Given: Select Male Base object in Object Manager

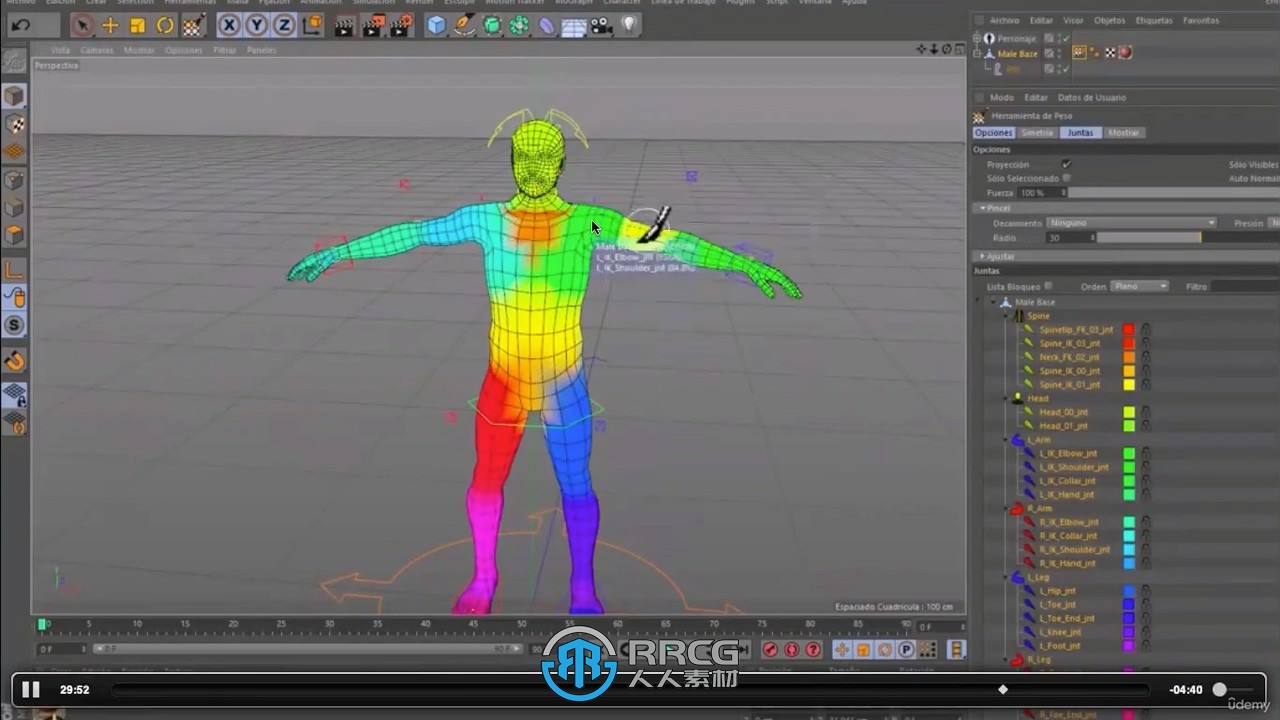Looking at the screenshot, I should (x=1017, y=54).
